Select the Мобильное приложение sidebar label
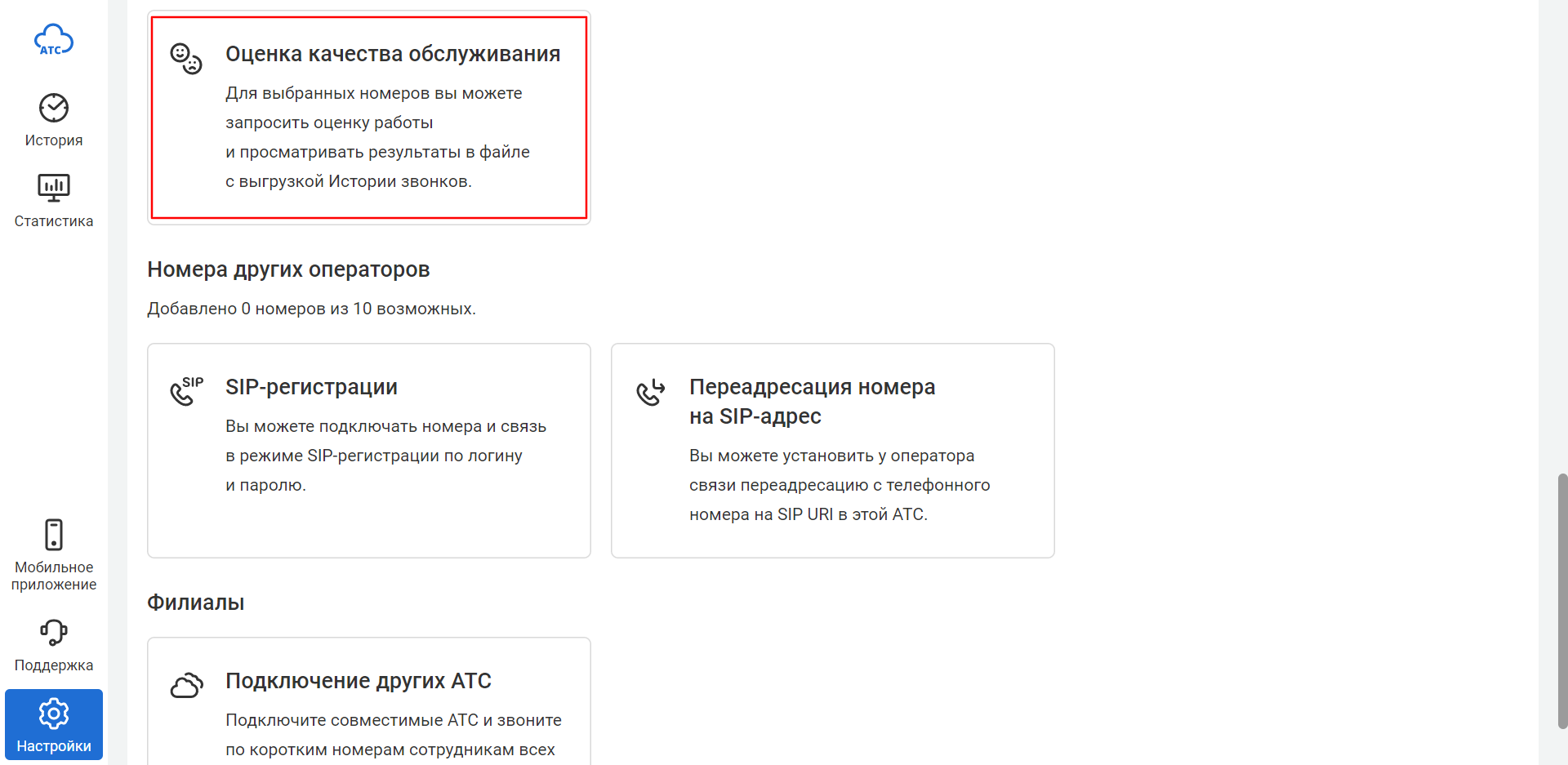Viewport: 1568px width, 765px height. 54,576
